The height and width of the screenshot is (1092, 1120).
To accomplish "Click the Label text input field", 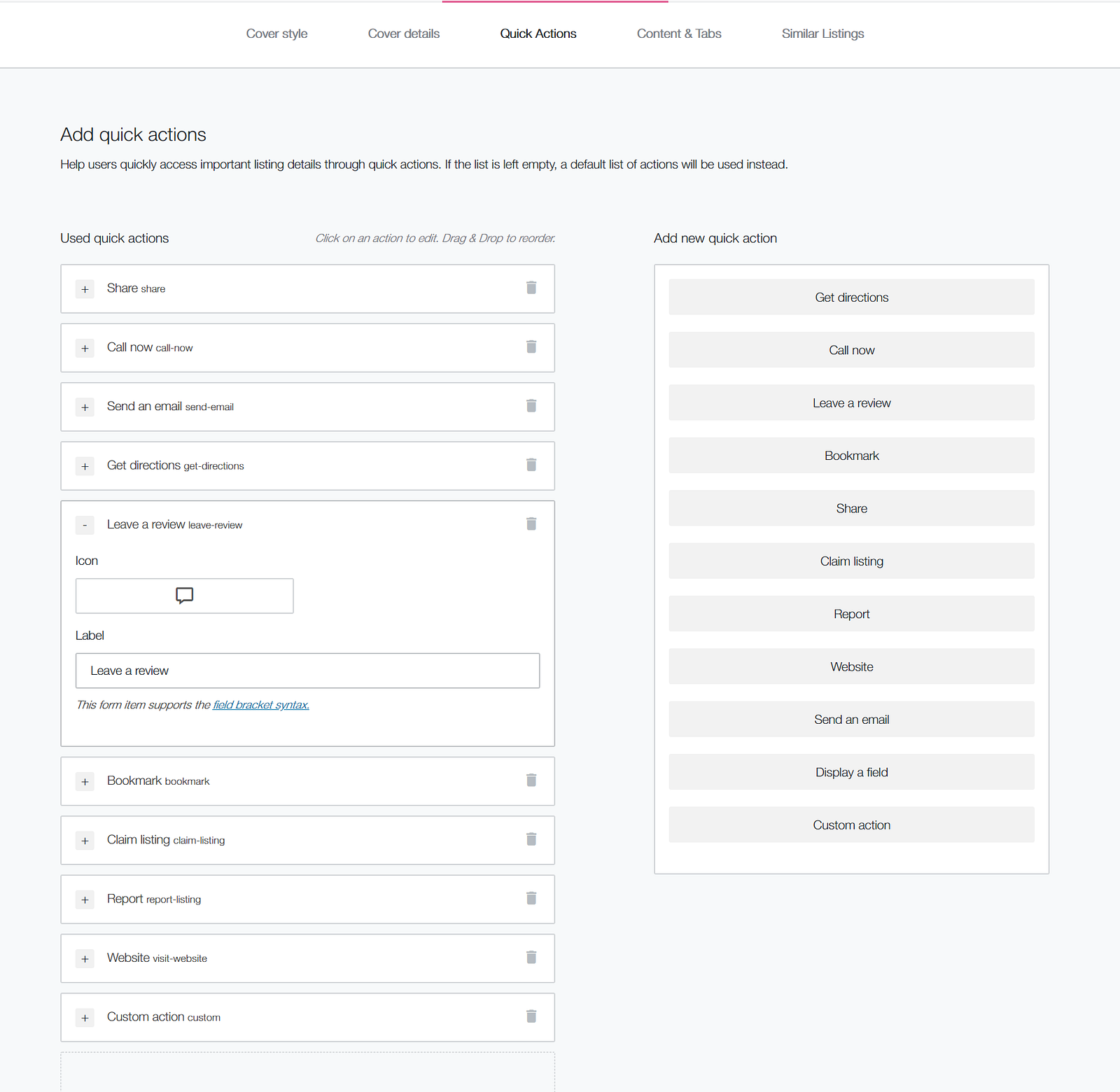I will 307,671.
